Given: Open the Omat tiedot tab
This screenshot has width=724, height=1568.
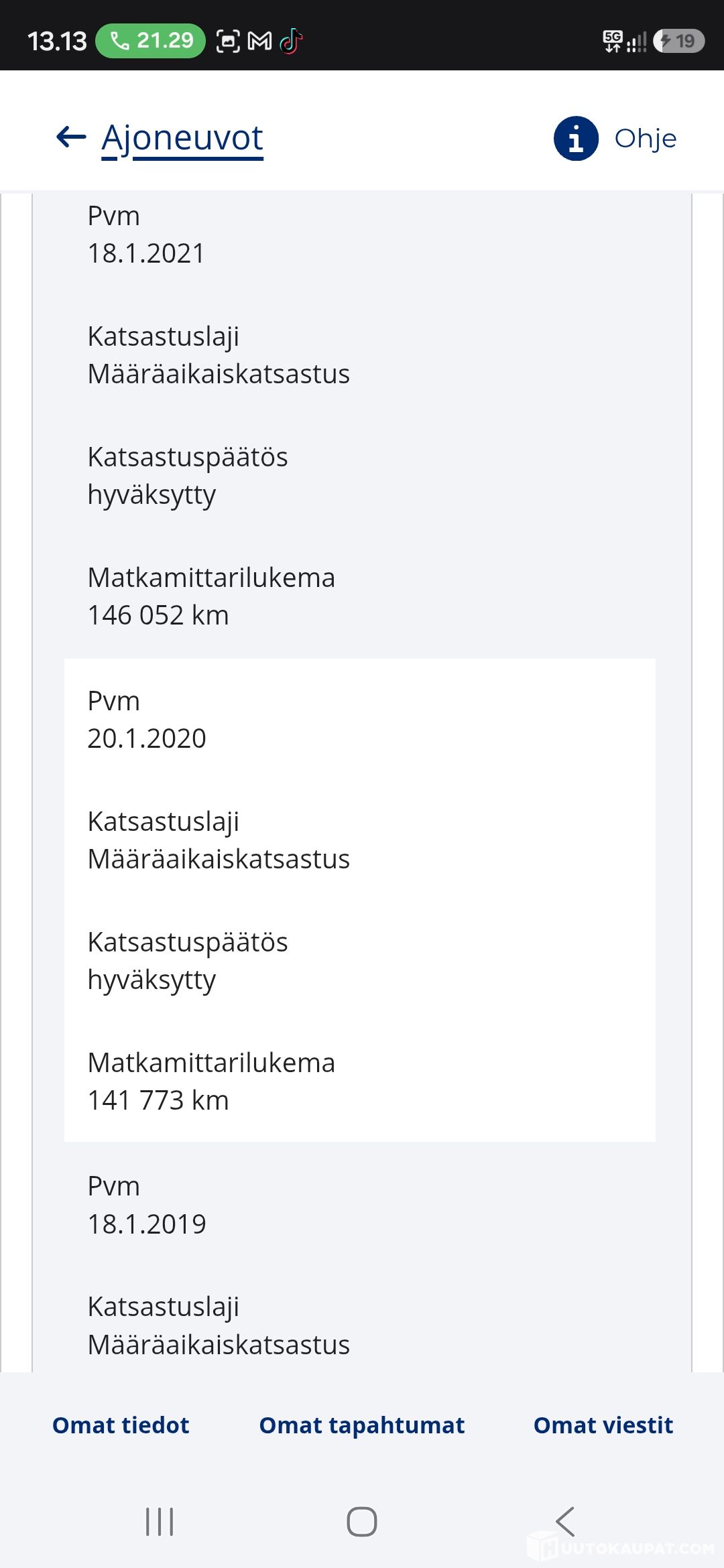Looking at the screenshot, I should pos(121,1425).
